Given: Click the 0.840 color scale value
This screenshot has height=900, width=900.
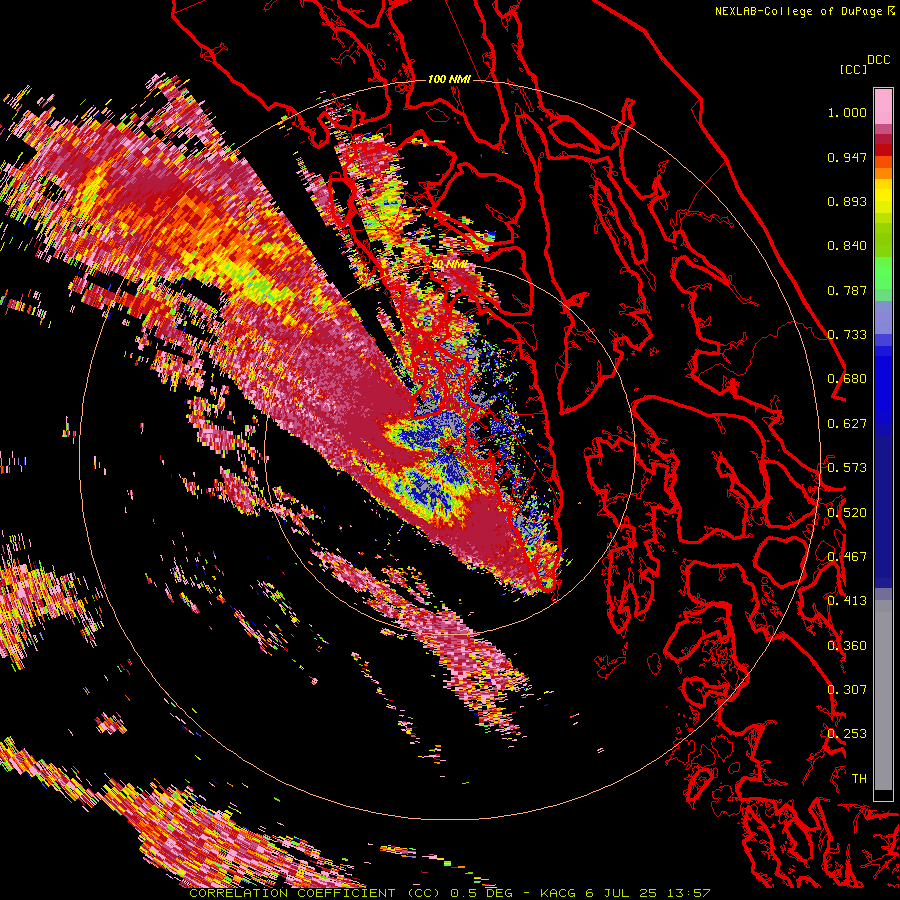Looking at the screenshot, I should tap(847, 246).
